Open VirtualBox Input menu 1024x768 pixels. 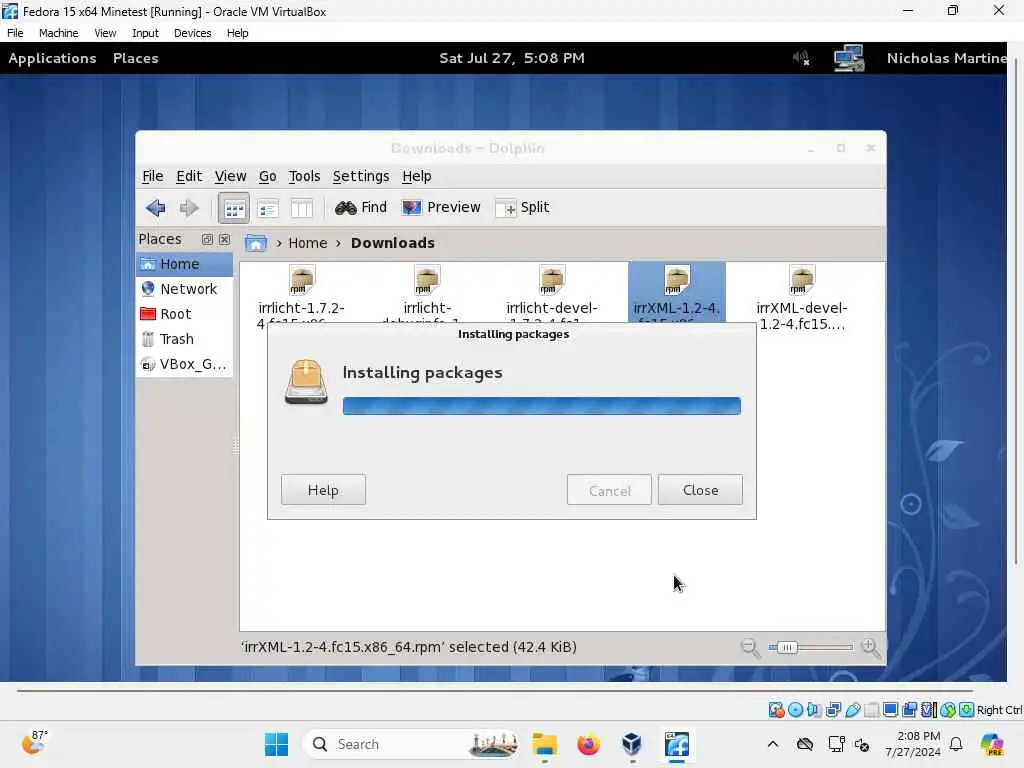[x=145, y=33]
